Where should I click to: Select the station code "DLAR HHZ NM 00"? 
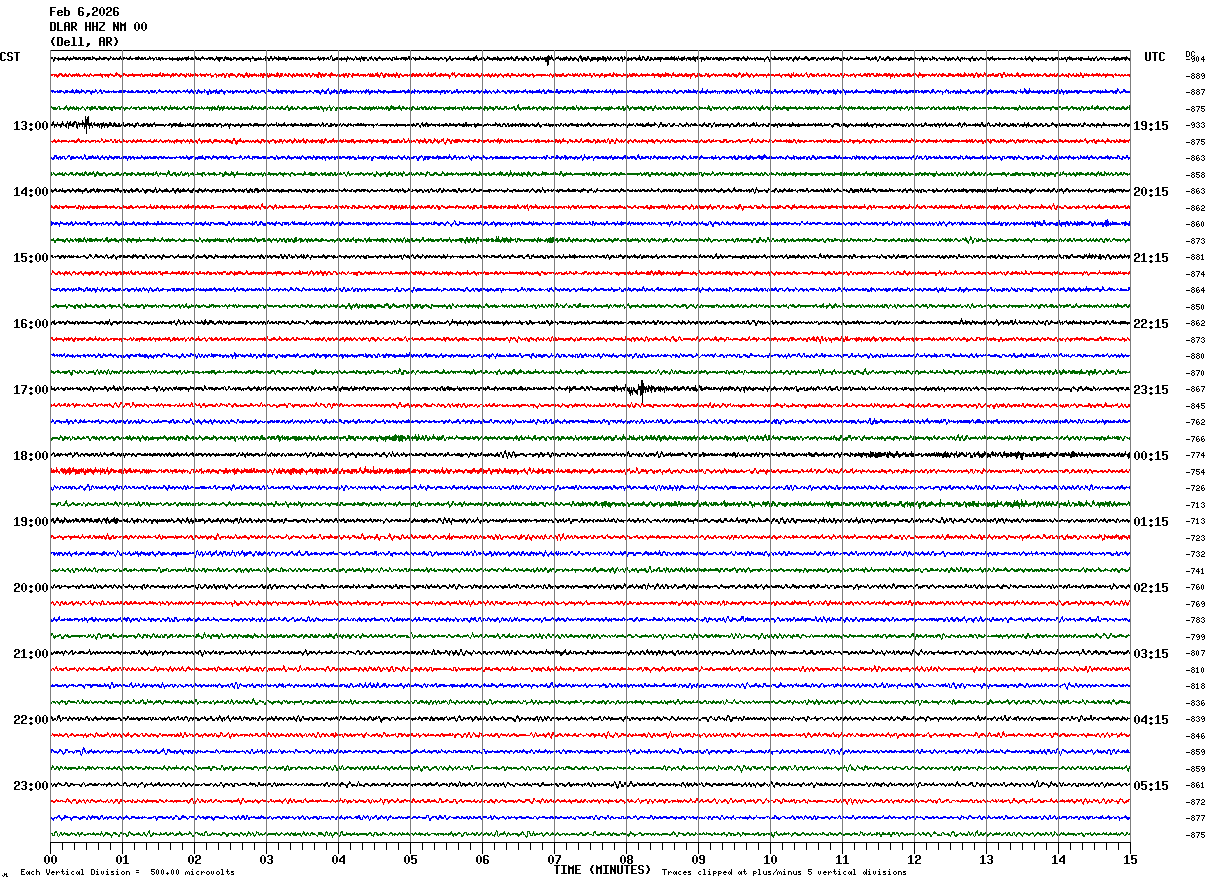(x=98, y=27)
